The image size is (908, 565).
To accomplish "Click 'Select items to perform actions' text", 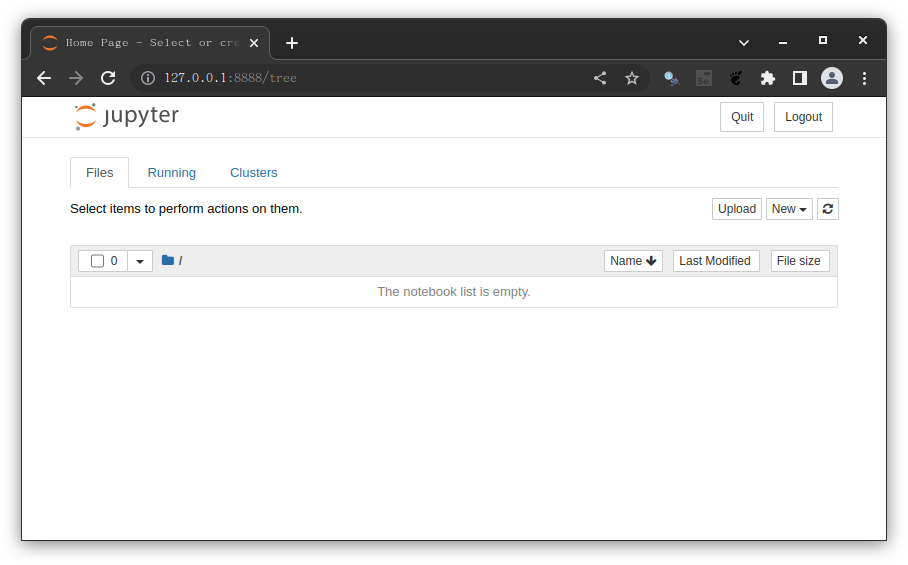I will (x=186, y=209).
